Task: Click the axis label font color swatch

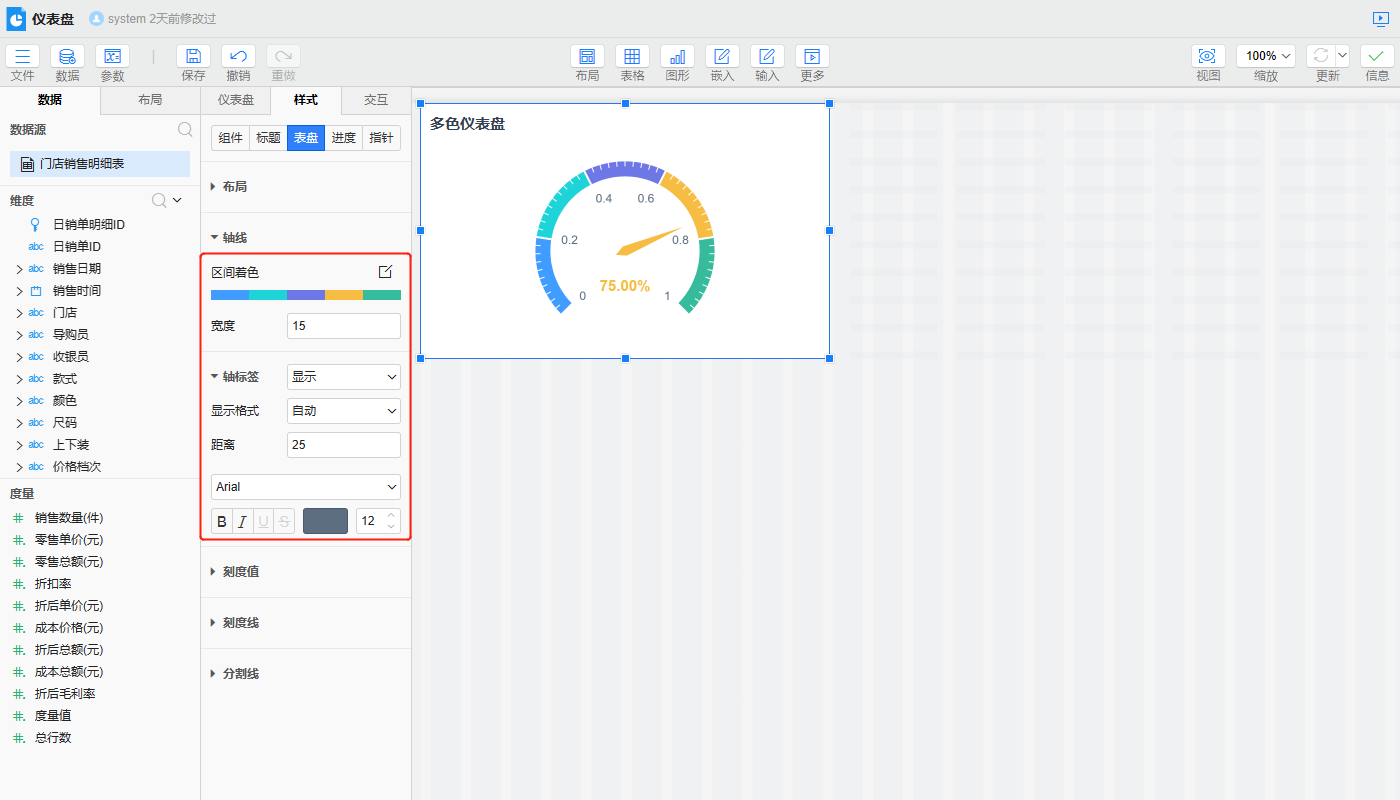Action: point(325,521)
